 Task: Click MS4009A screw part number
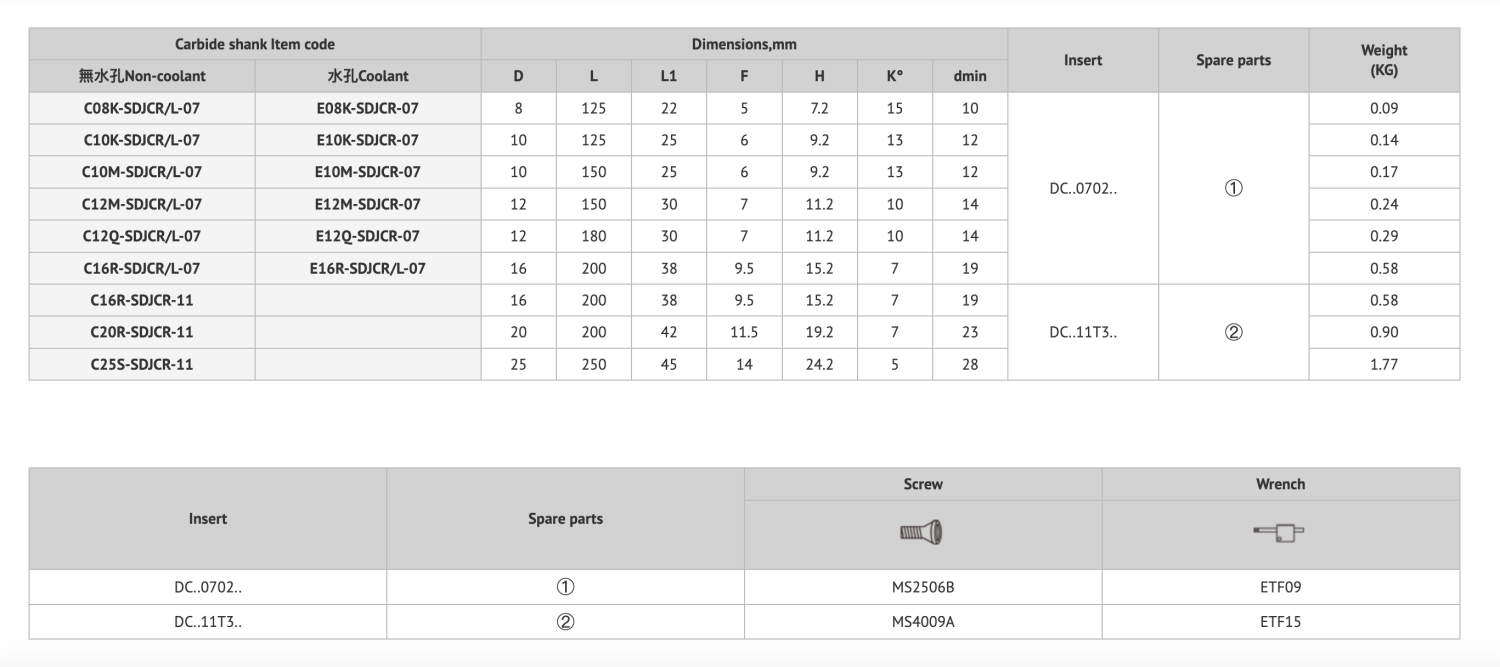point(923,621)
